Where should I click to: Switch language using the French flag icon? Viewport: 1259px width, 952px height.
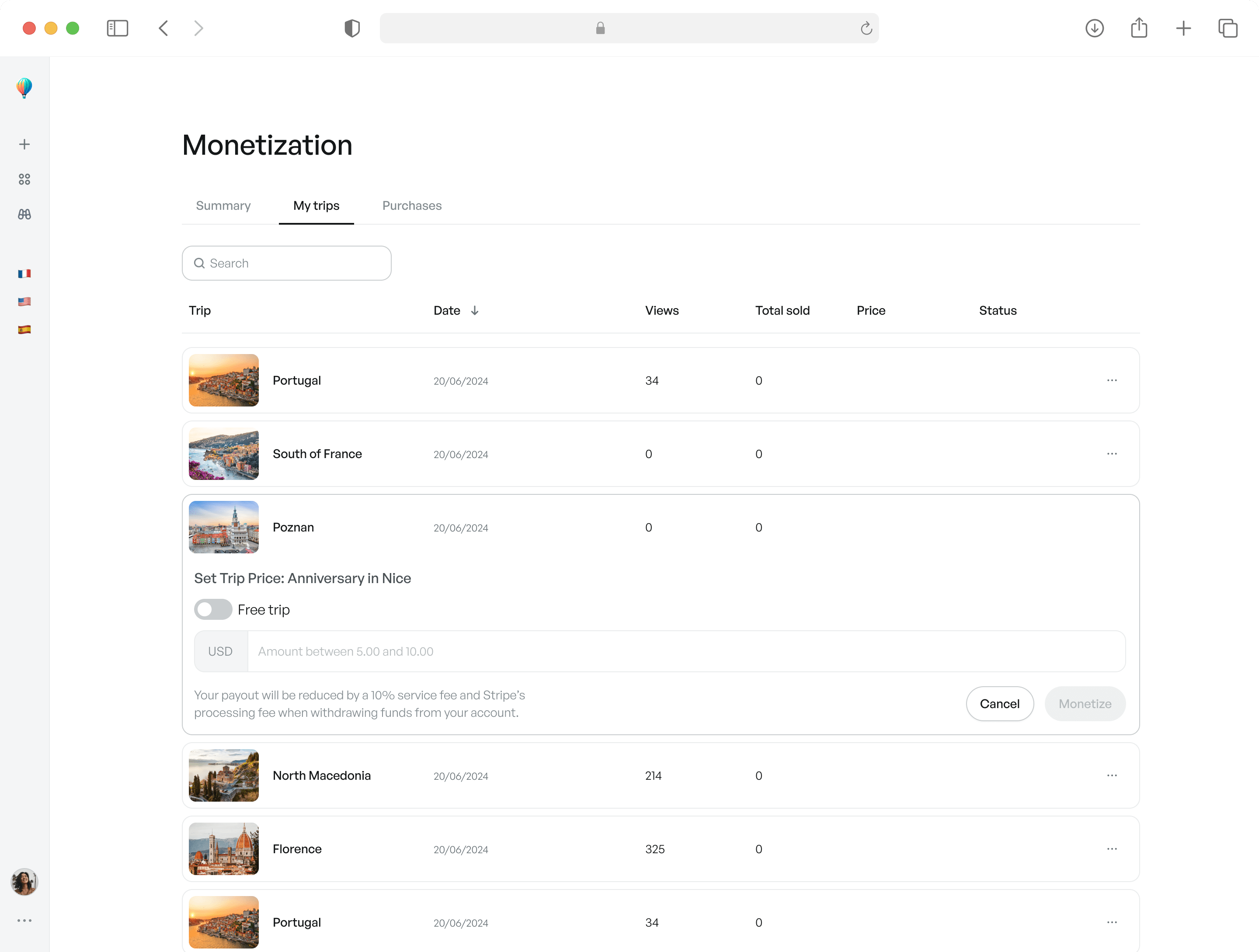24,274
